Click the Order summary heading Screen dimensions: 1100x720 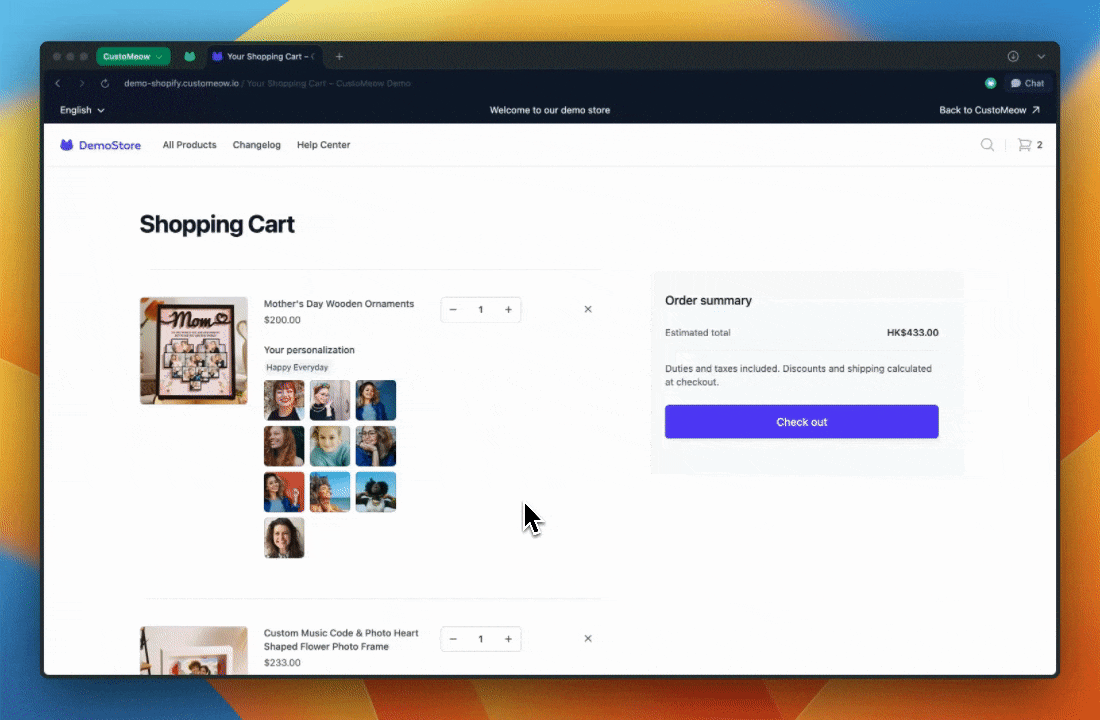pyautogui.click(x=709, y=300)
